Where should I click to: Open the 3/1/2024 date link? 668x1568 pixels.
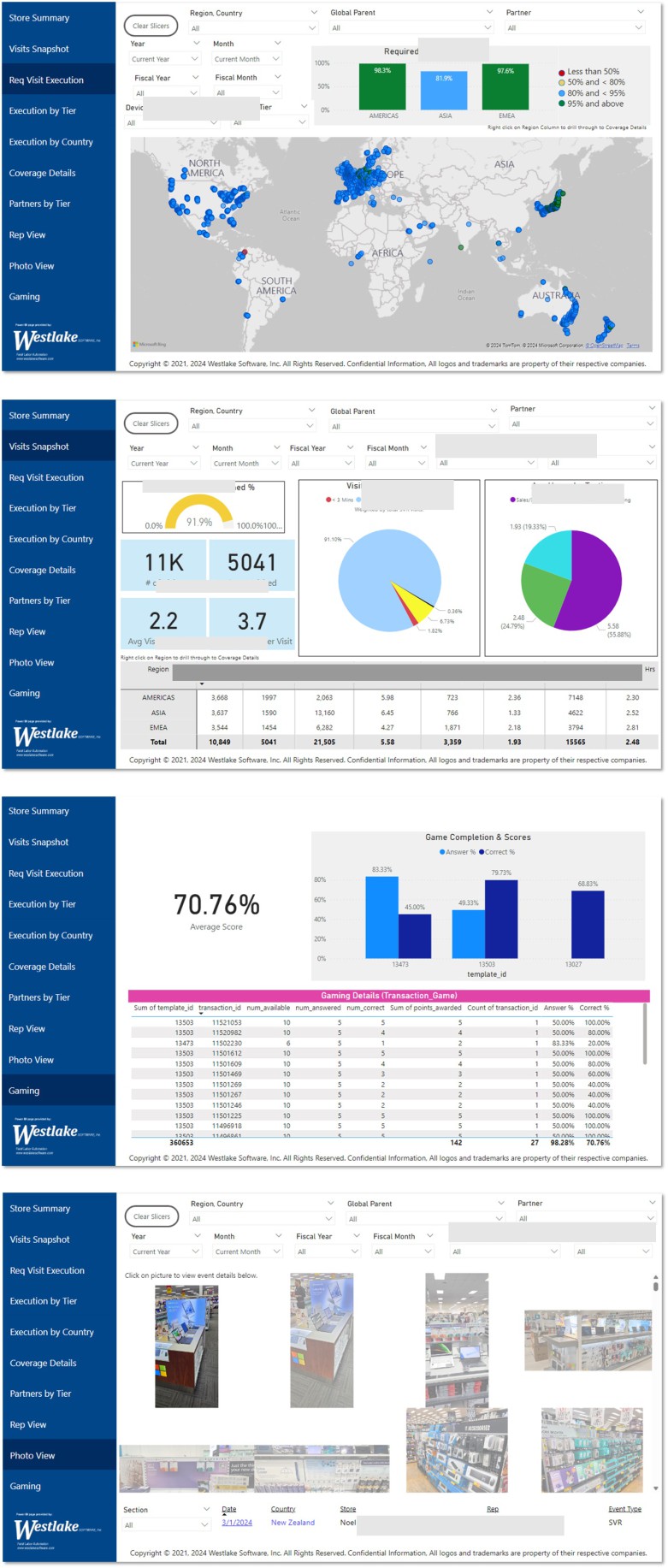tap(237, 1523)
